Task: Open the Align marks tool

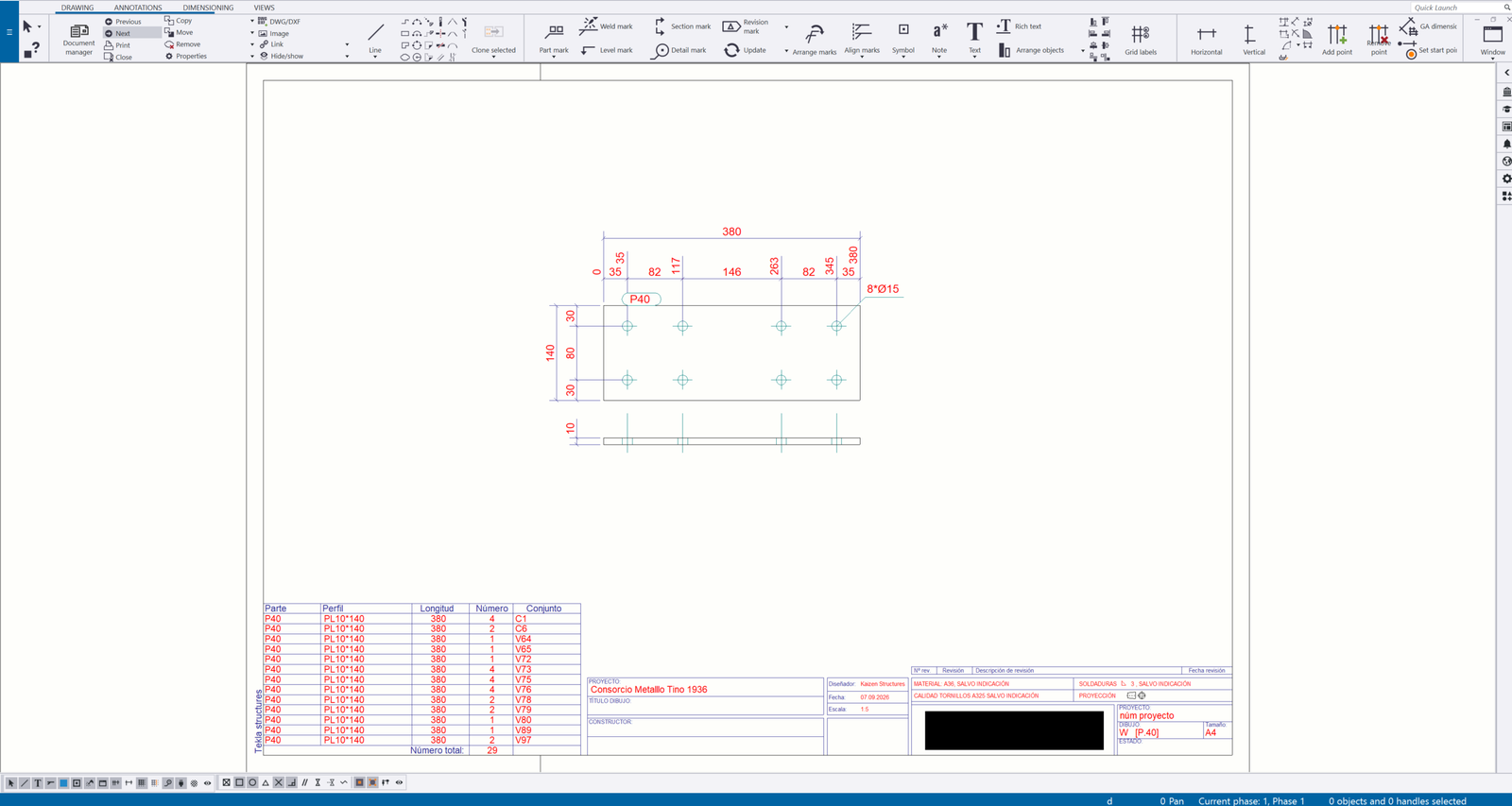Action: tap(862, 38)
